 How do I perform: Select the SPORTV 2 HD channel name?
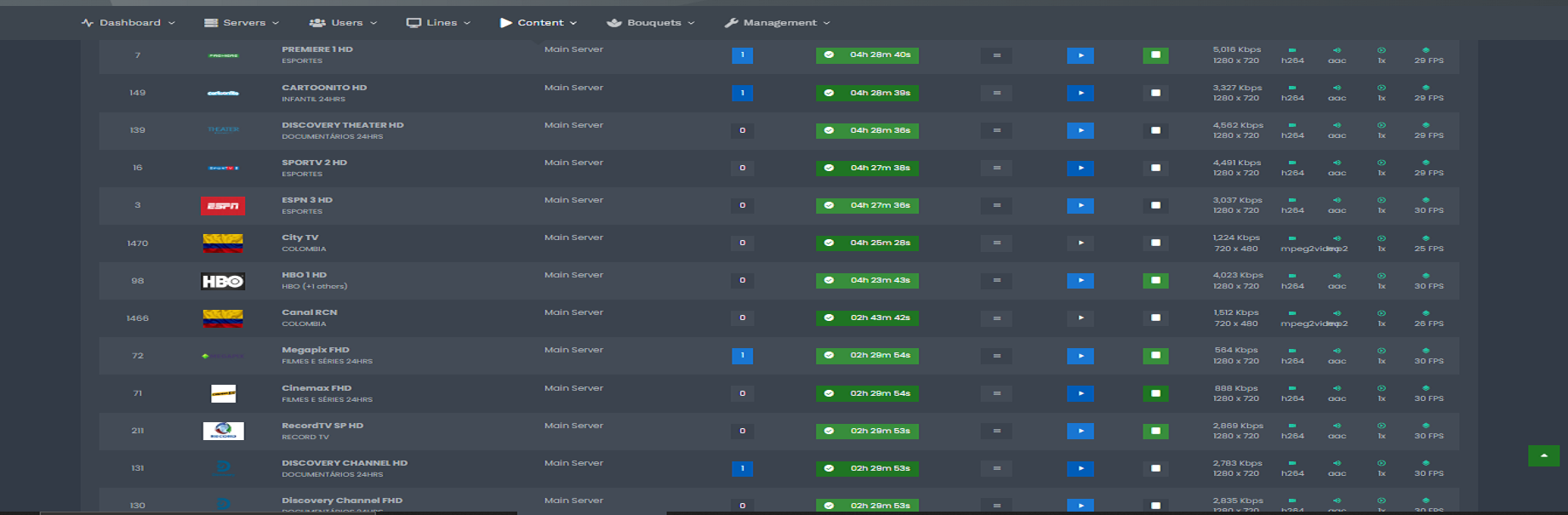[x=315, y=163]
